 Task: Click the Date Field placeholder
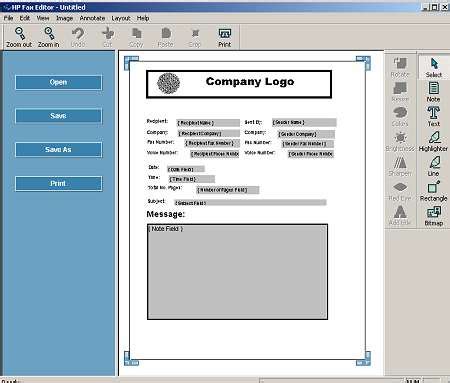click(x=186, y=169)
